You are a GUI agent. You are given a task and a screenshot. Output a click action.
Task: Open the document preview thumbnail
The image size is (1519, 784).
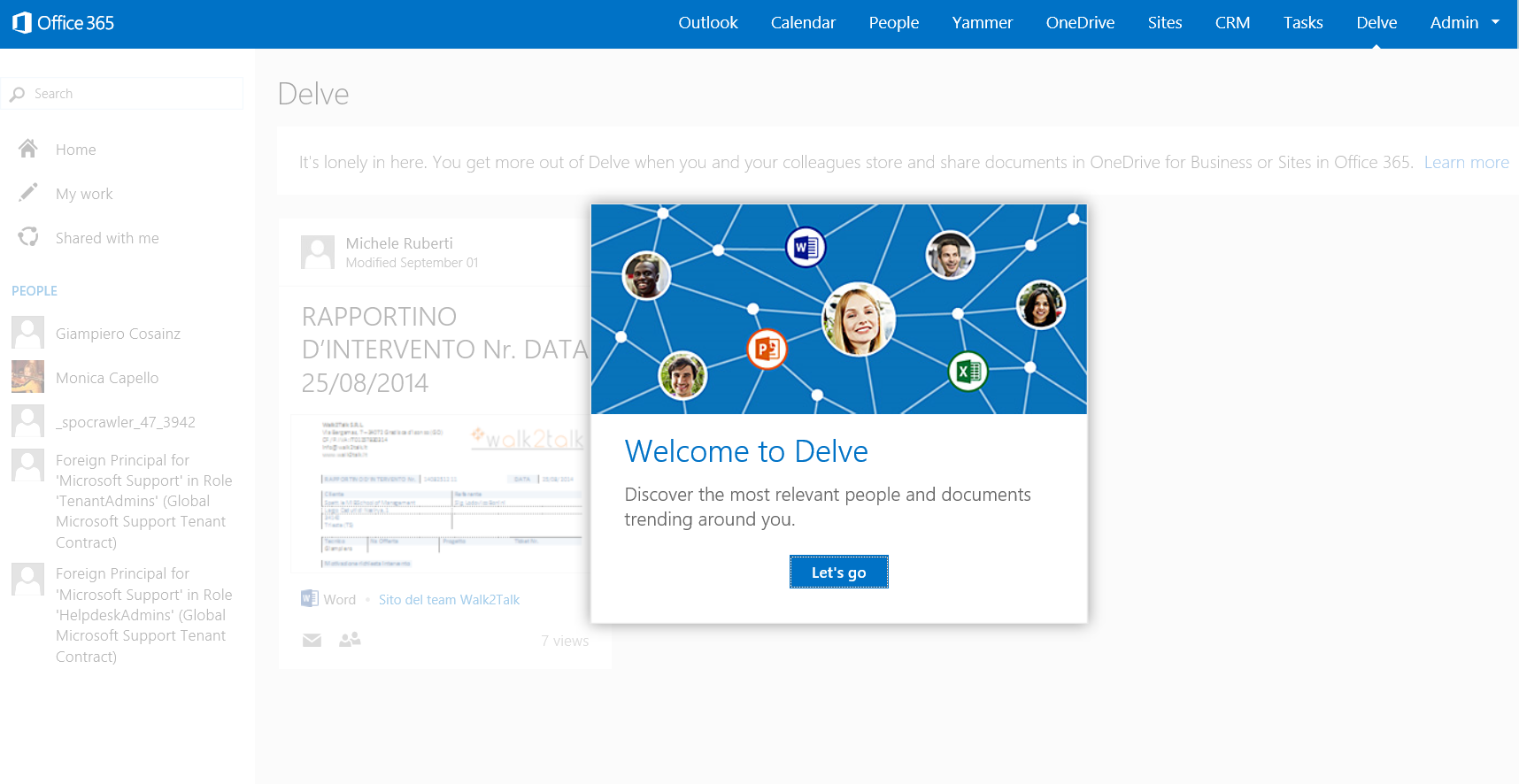(x=440, y=493)
